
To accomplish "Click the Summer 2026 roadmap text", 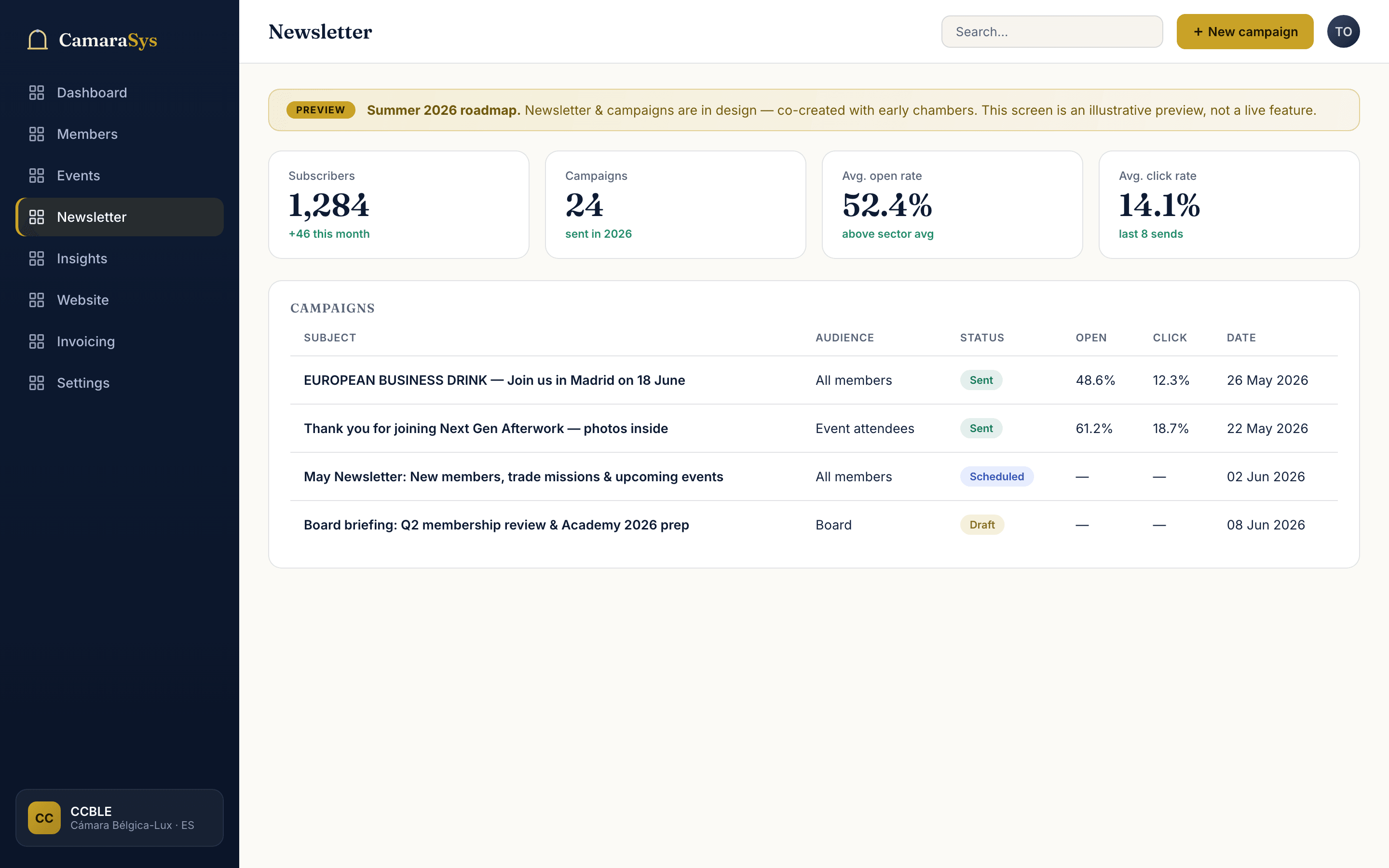I will 443,110.
